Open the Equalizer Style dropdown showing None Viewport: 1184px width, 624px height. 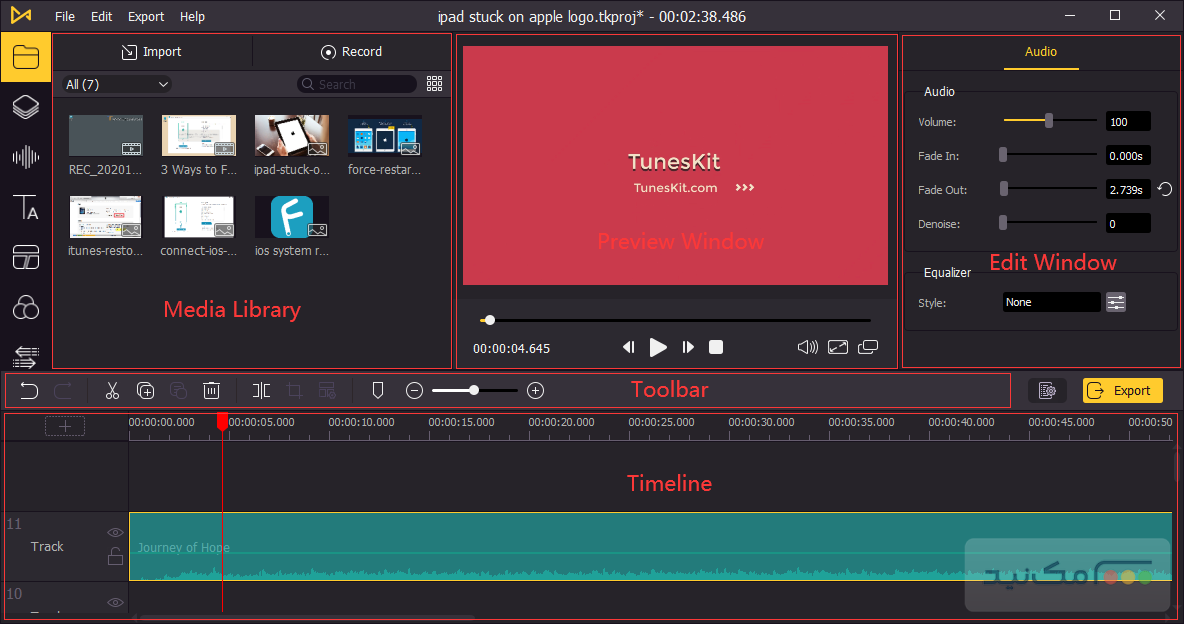click(1051, 301)
